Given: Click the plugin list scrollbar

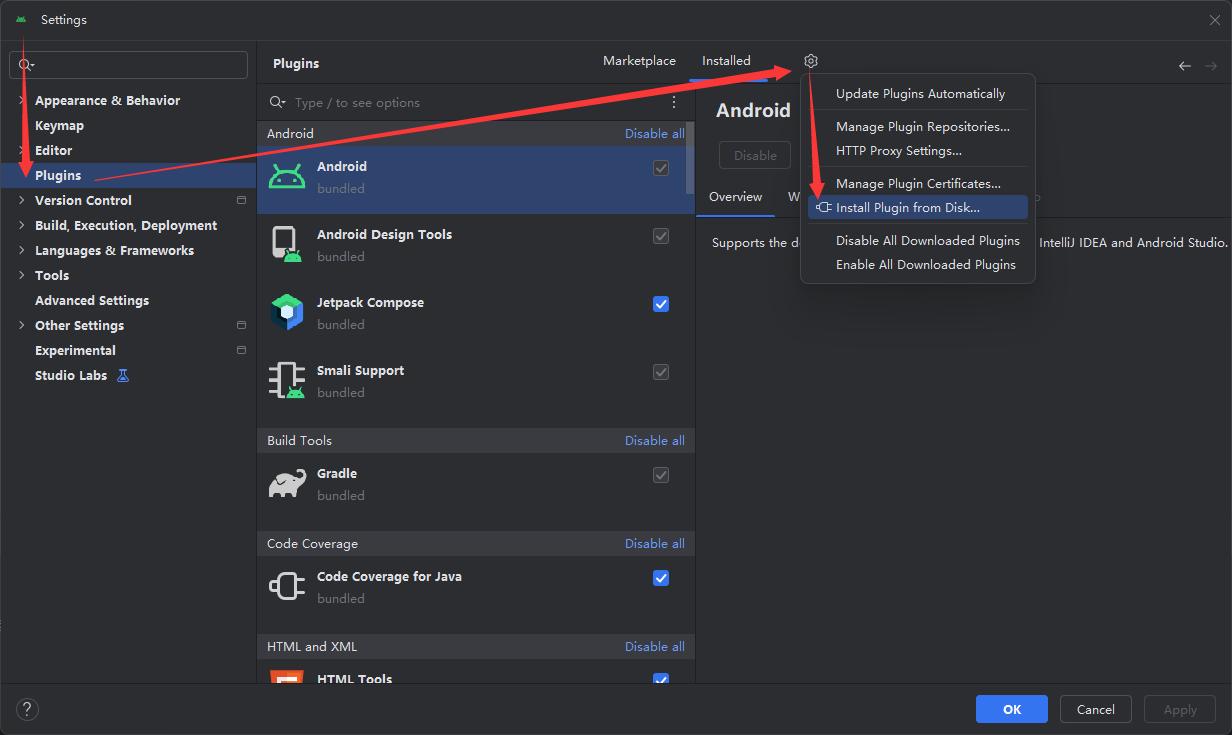Looking at the screenshot, I should pos(690,160).
